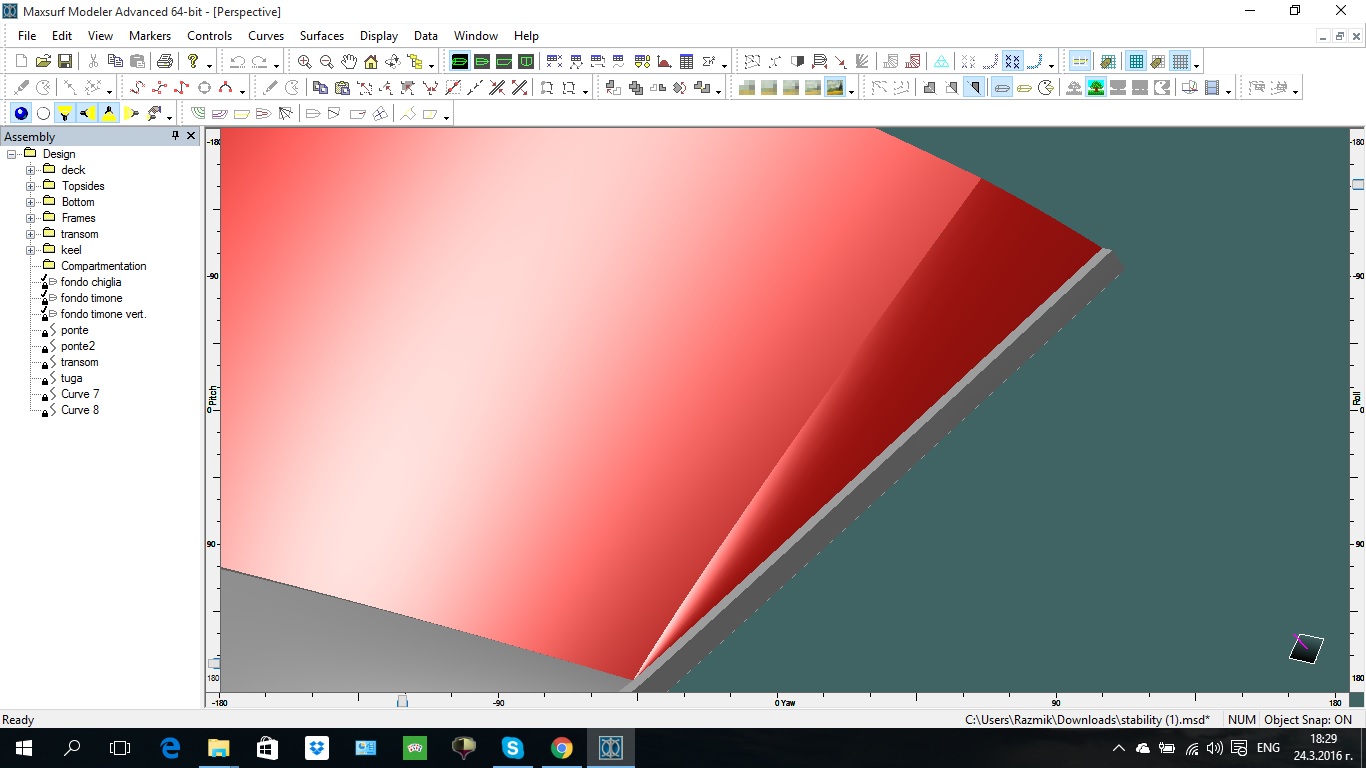The height and width of the screenshot is (768, 1366).
Task: Toggle visibility check of fondo timone surface
Action: pos(45,297)
